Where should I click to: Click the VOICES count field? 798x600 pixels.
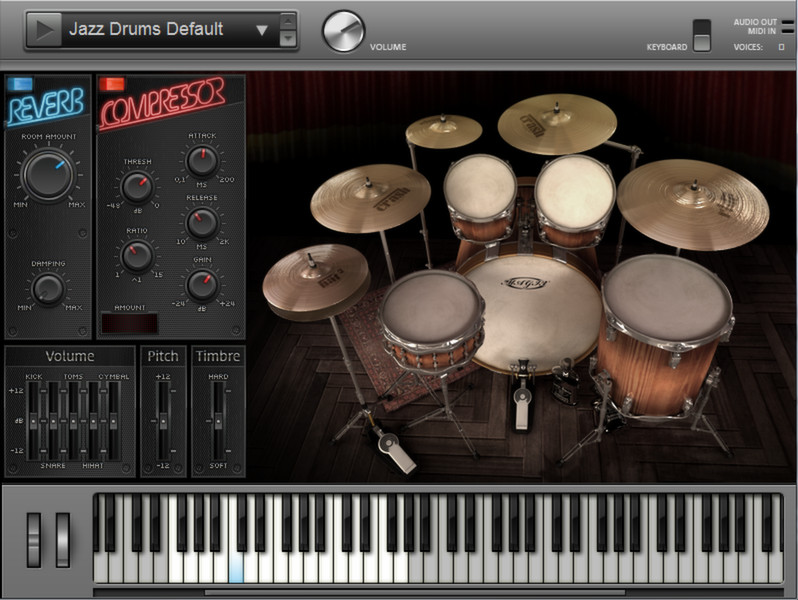pyautogui.click(x=781, y=47)
